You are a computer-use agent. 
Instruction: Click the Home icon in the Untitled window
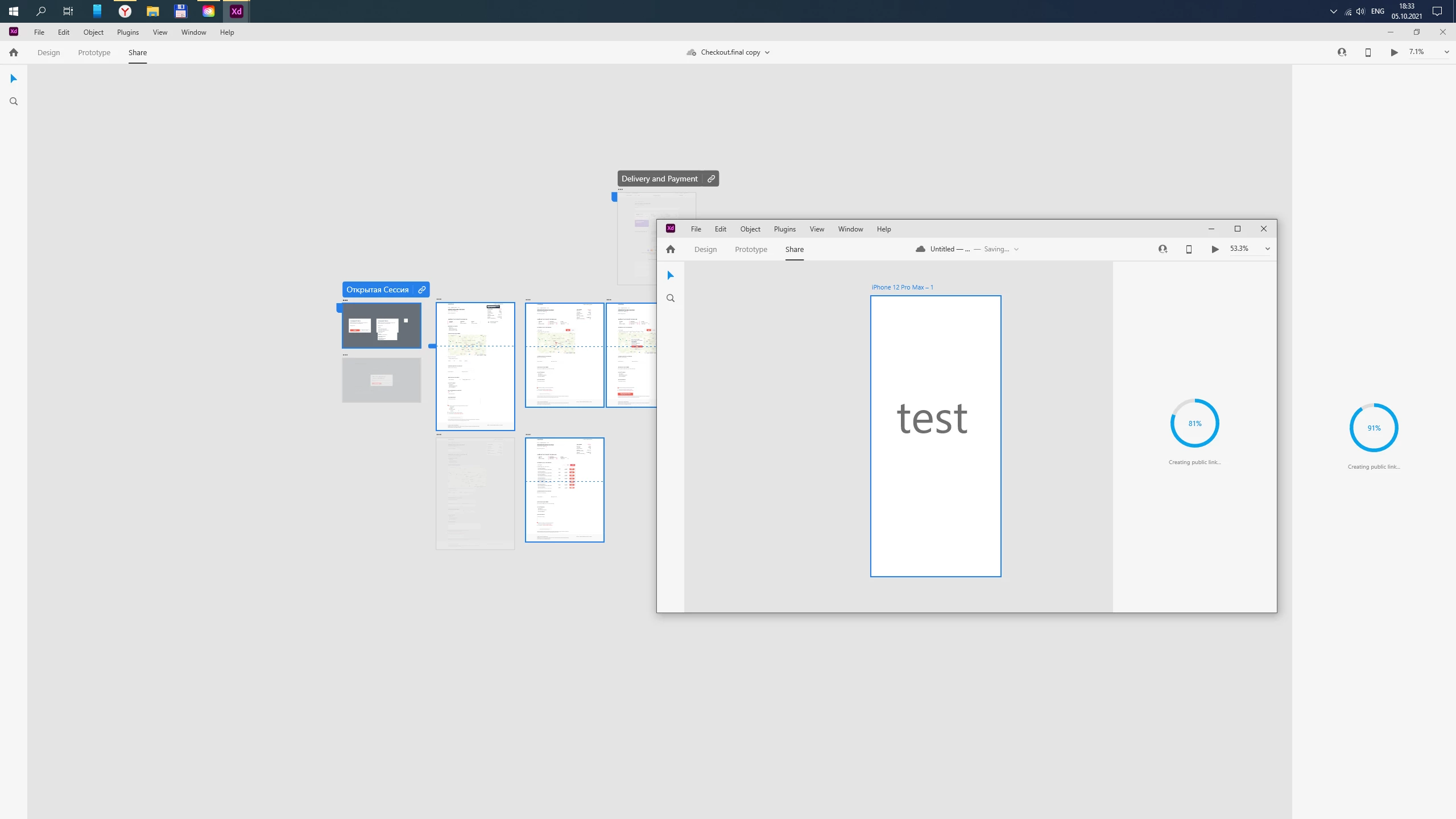point(671,249)
